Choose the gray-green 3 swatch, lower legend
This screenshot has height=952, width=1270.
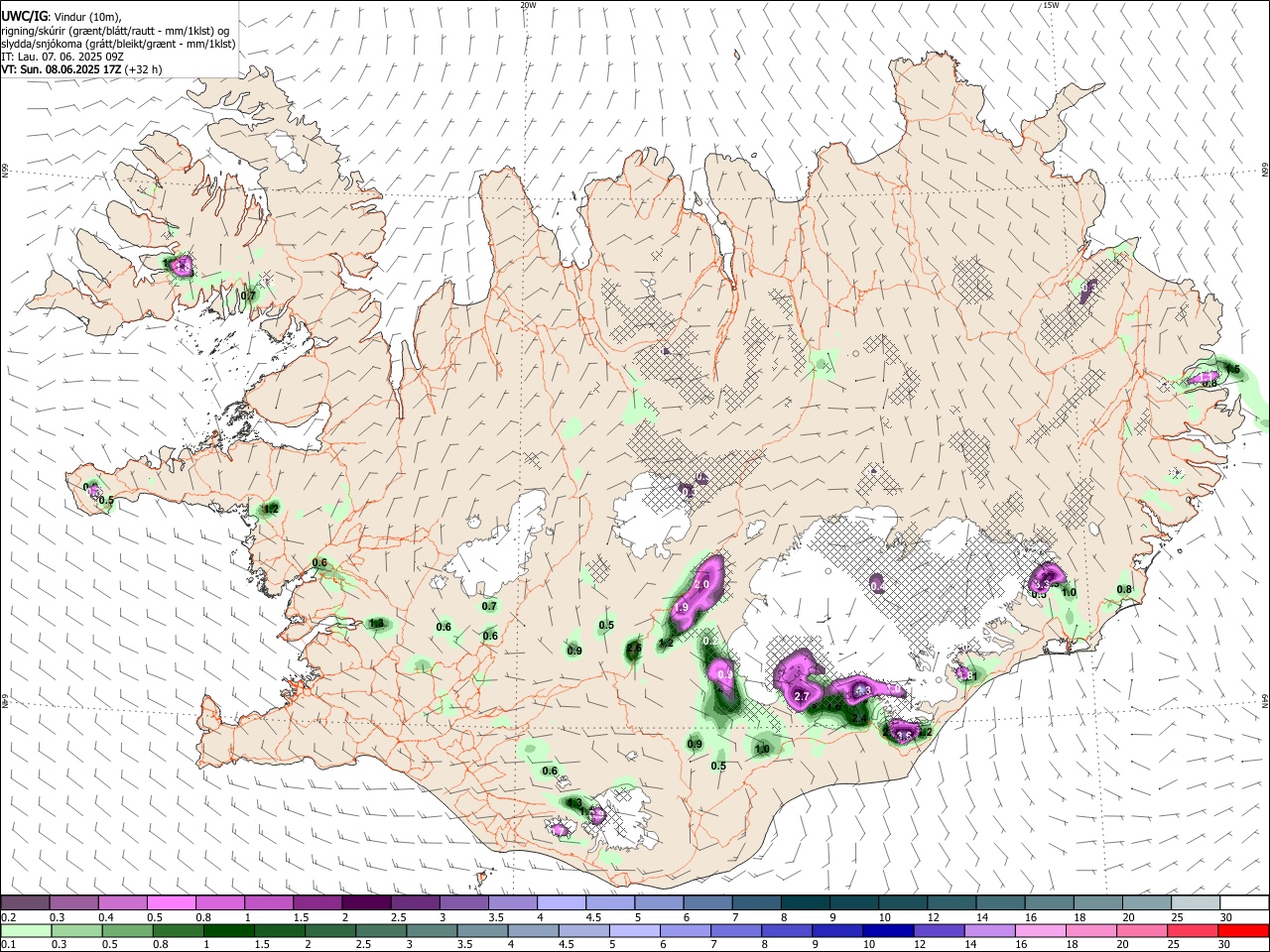click(432, 930)
